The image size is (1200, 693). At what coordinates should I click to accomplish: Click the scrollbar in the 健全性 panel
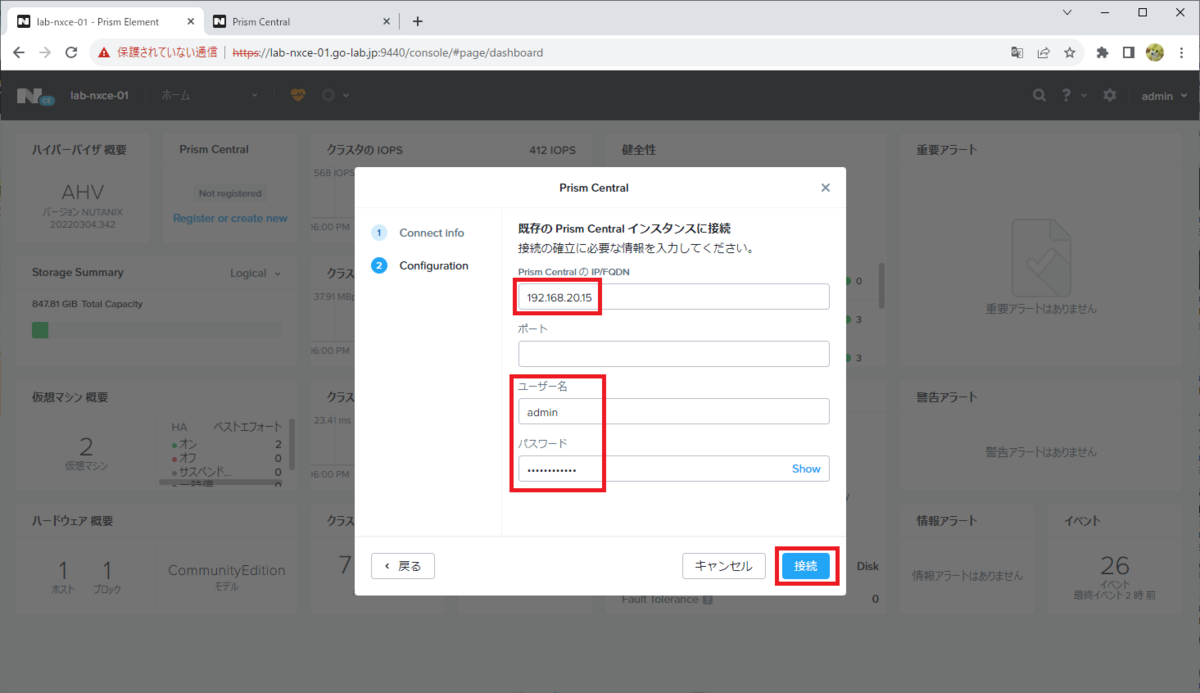pyautogui.click(x=881, y=285)
